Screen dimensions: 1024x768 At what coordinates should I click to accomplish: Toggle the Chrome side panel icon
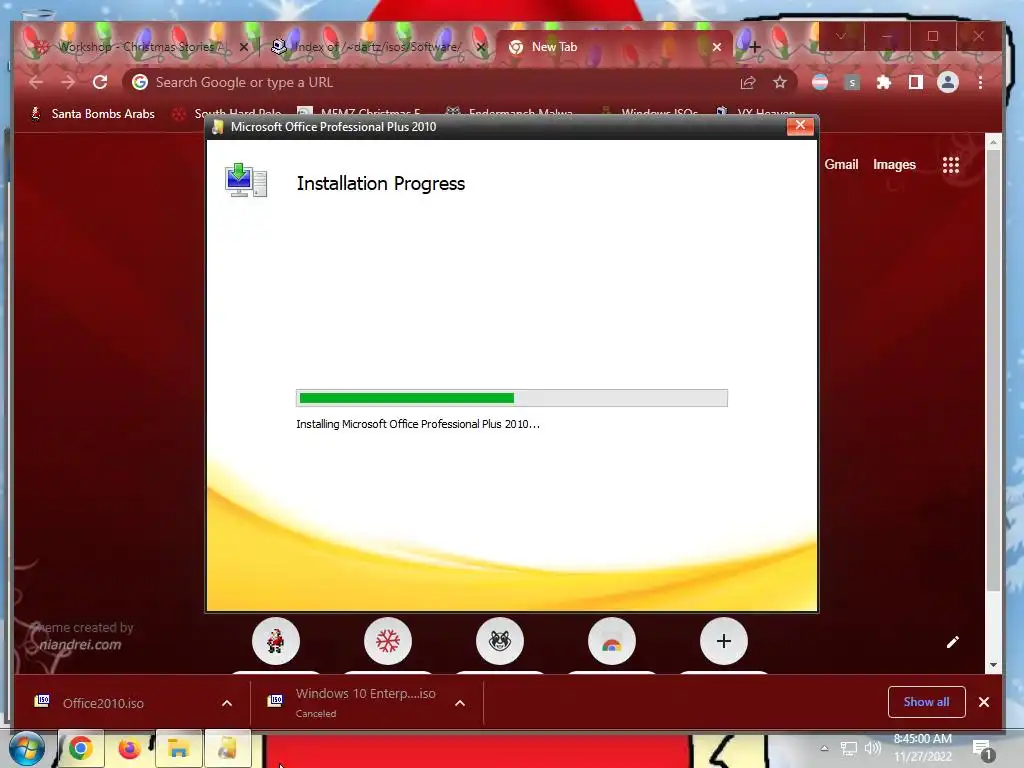(x=916, y=82)
